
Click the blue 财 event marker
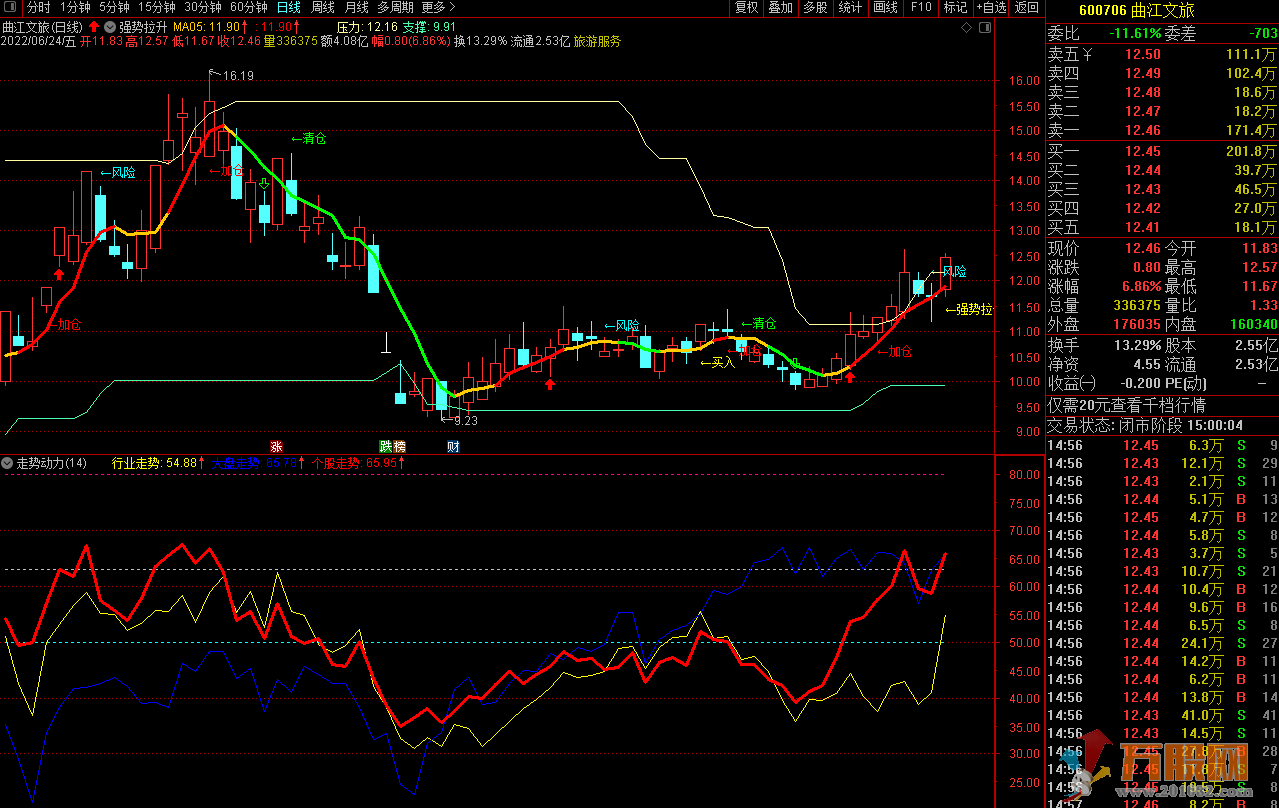tap(453, 446)
